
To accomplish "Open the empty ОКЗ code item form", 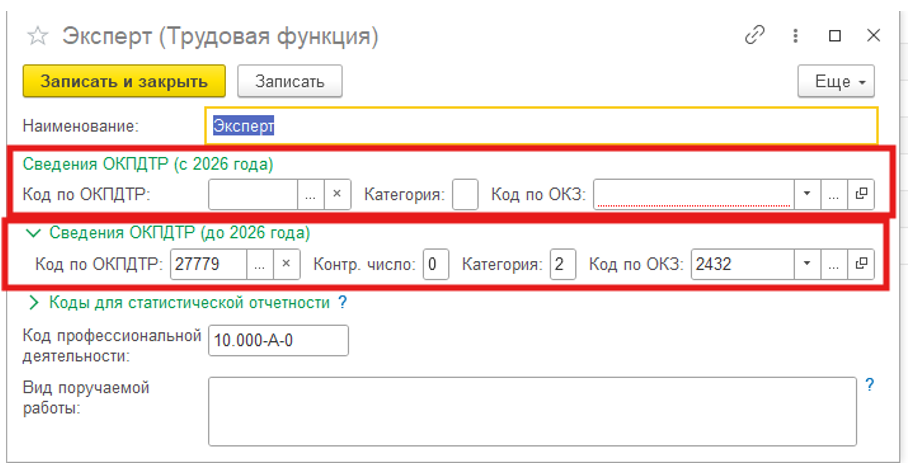I will click(x=860, y=194).
